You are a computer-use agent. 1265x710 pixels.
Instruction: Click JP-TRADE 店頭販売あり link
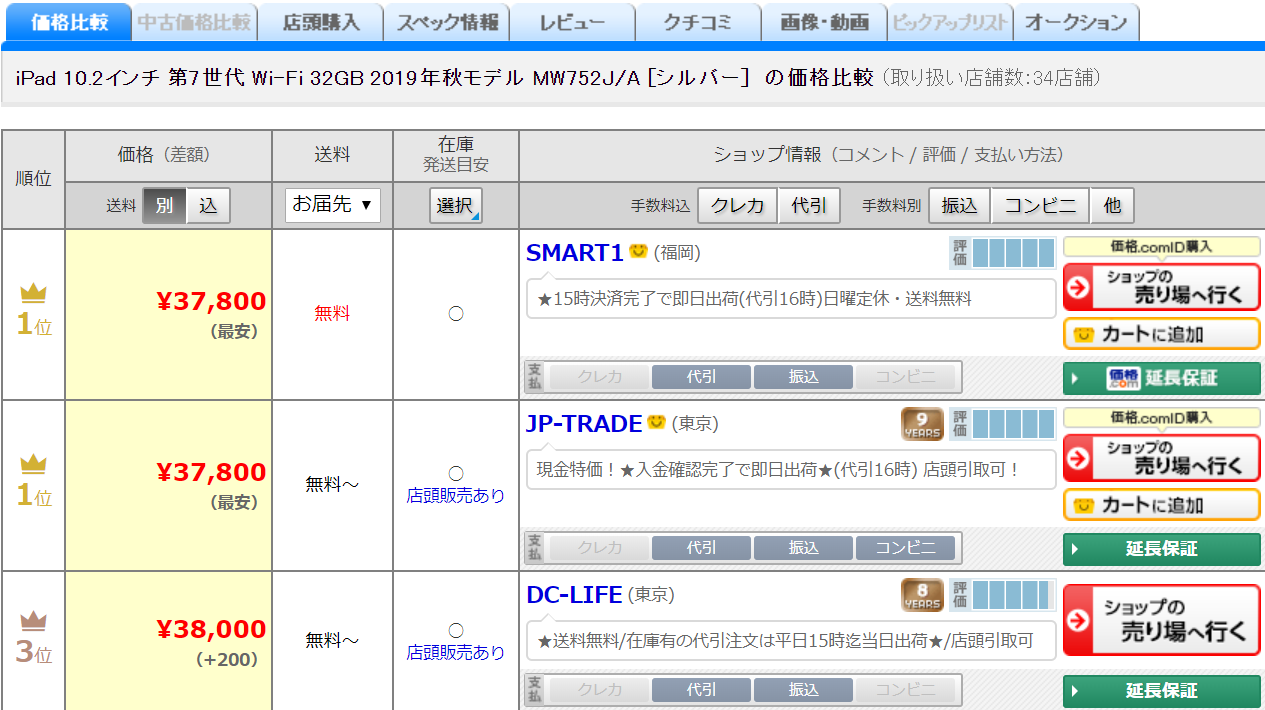click(x=456, y=495)
